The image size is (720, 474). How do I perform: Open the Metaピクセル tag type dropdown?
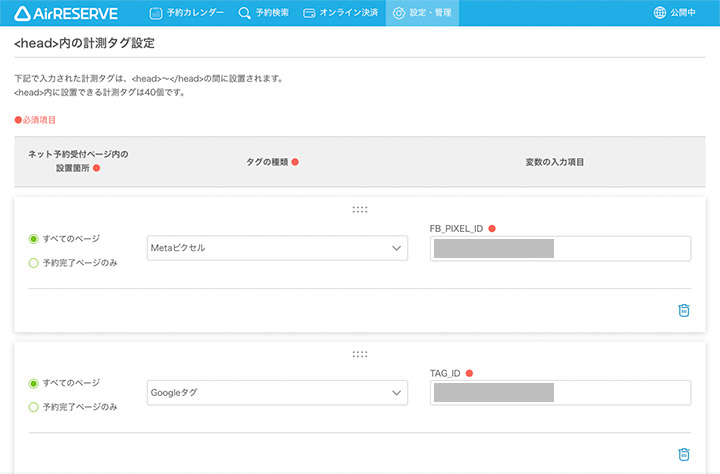coord(277,248)
